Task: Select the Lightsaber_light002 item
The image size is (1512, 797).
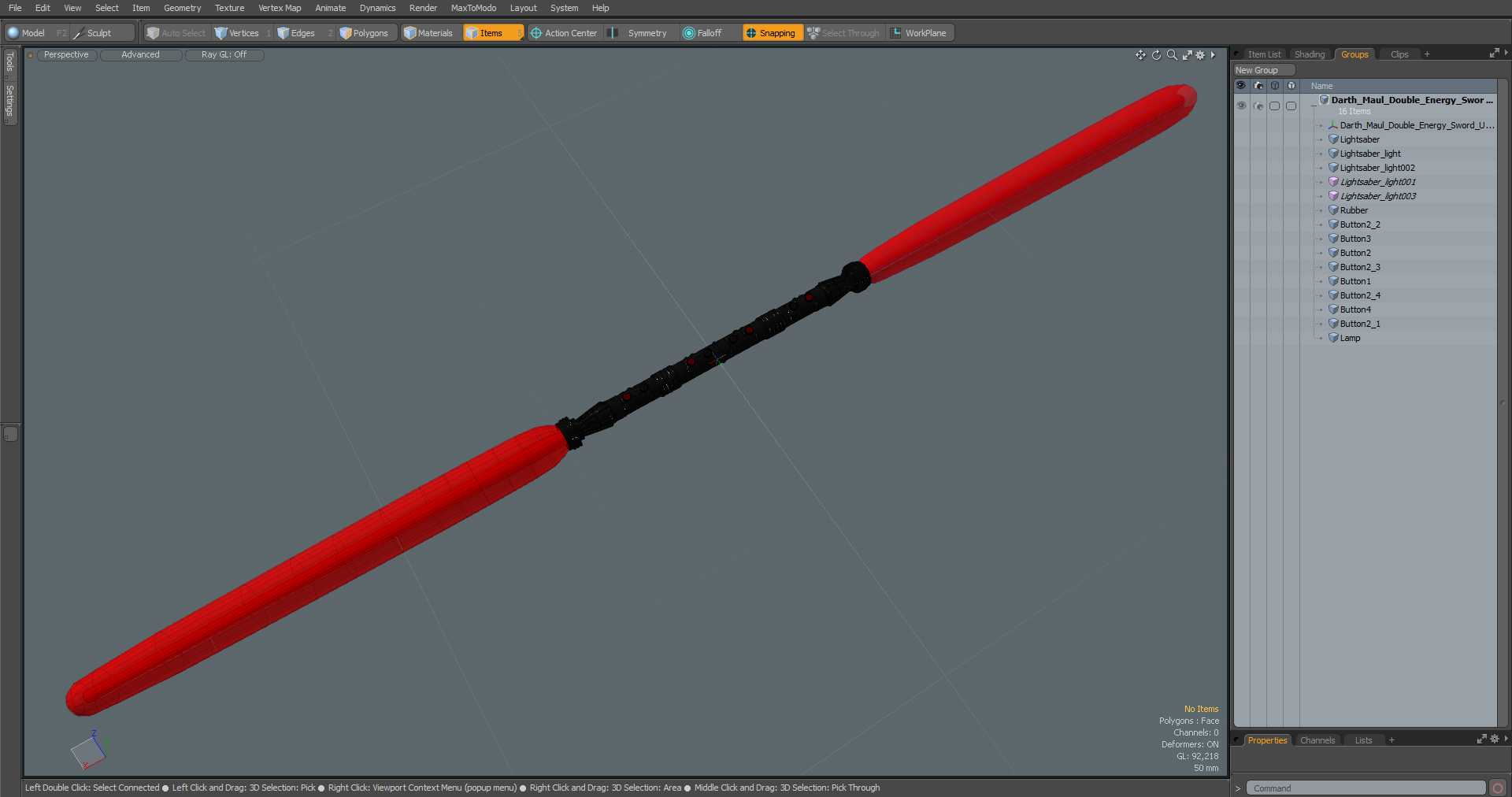Action: click(x=1377, y=168)
